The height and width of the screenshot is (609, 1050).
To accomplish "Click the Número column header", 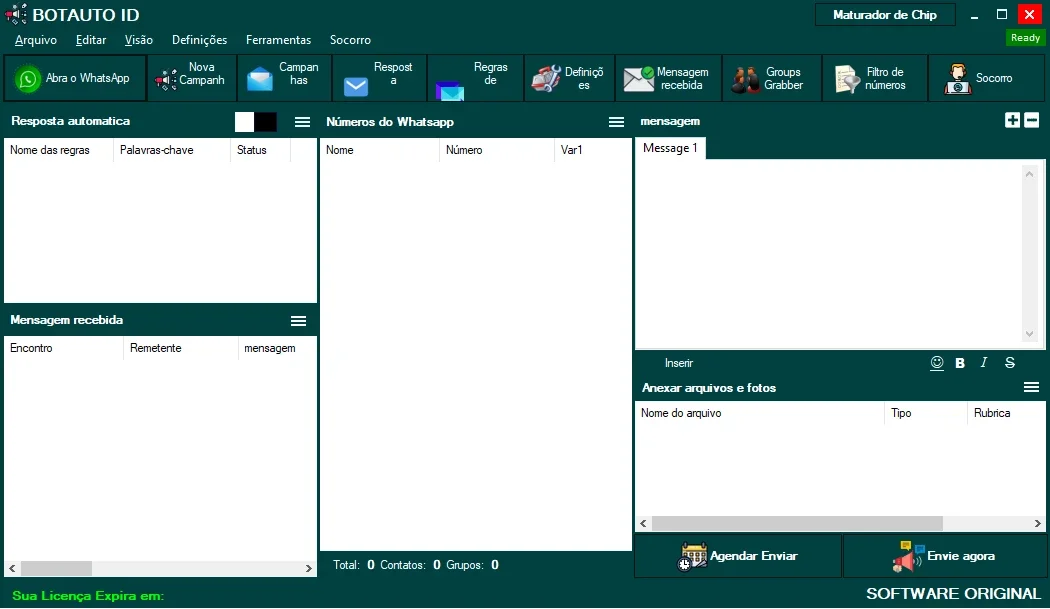I will coord(497,150).
